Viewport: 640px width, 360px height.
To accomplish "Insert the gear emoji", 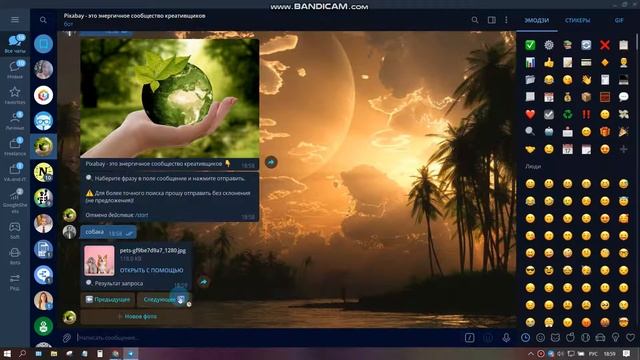I will [x=549, y=45].
